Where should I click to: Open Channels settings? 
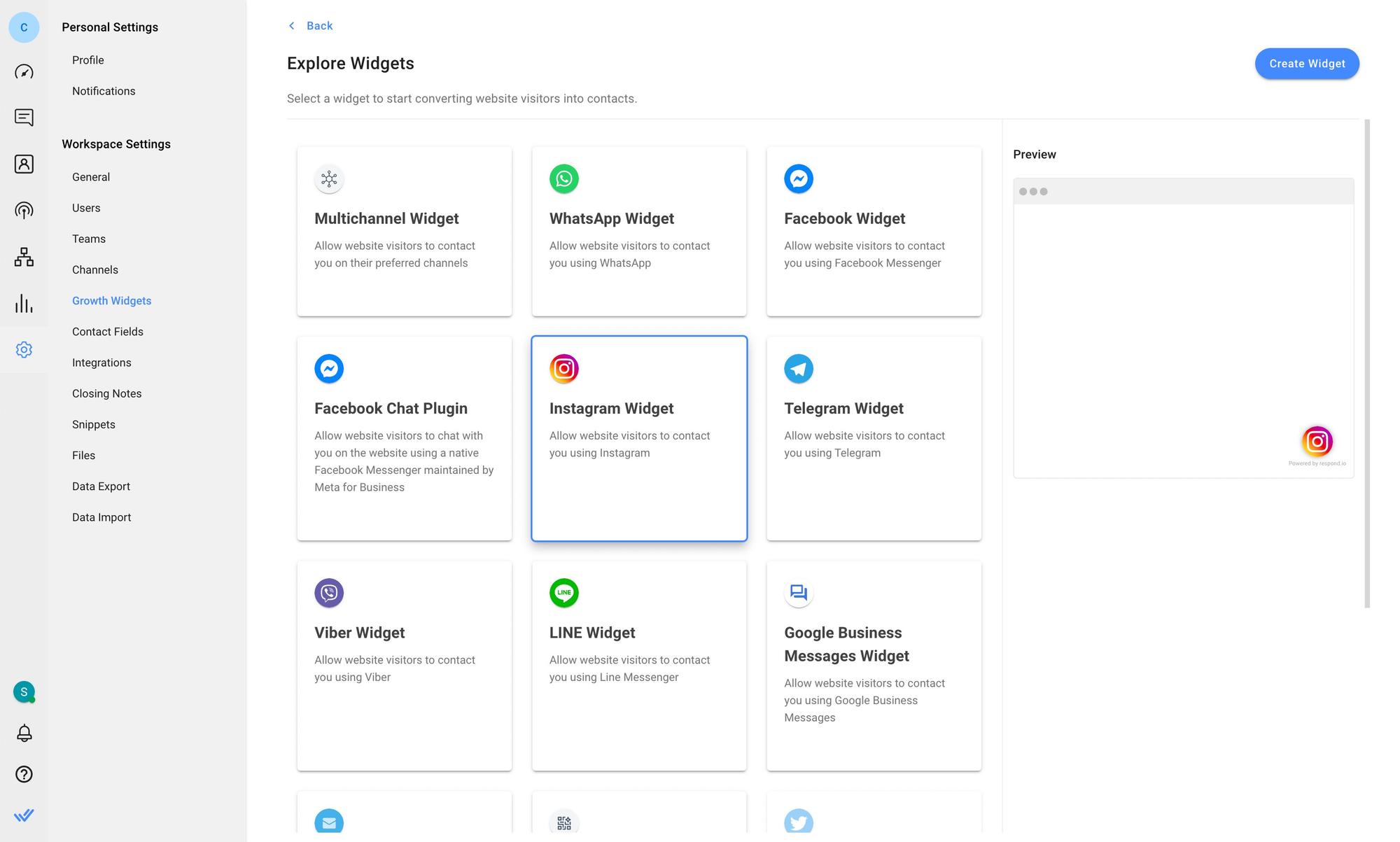click(95, 269)
